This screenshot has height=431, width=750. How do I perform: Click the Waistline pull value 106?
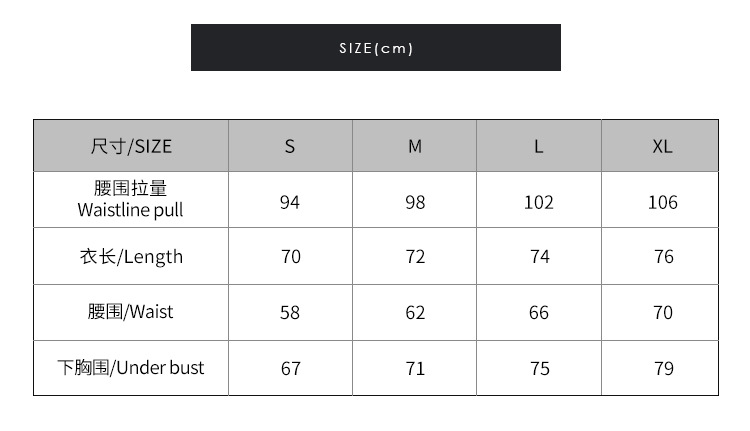[x=662, y=202]
